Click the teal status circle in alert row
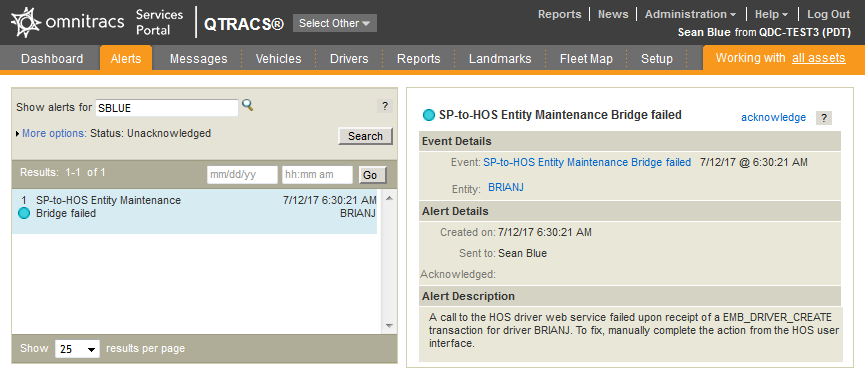The width and height of the screenshot is (865, 375). (24, 213)
